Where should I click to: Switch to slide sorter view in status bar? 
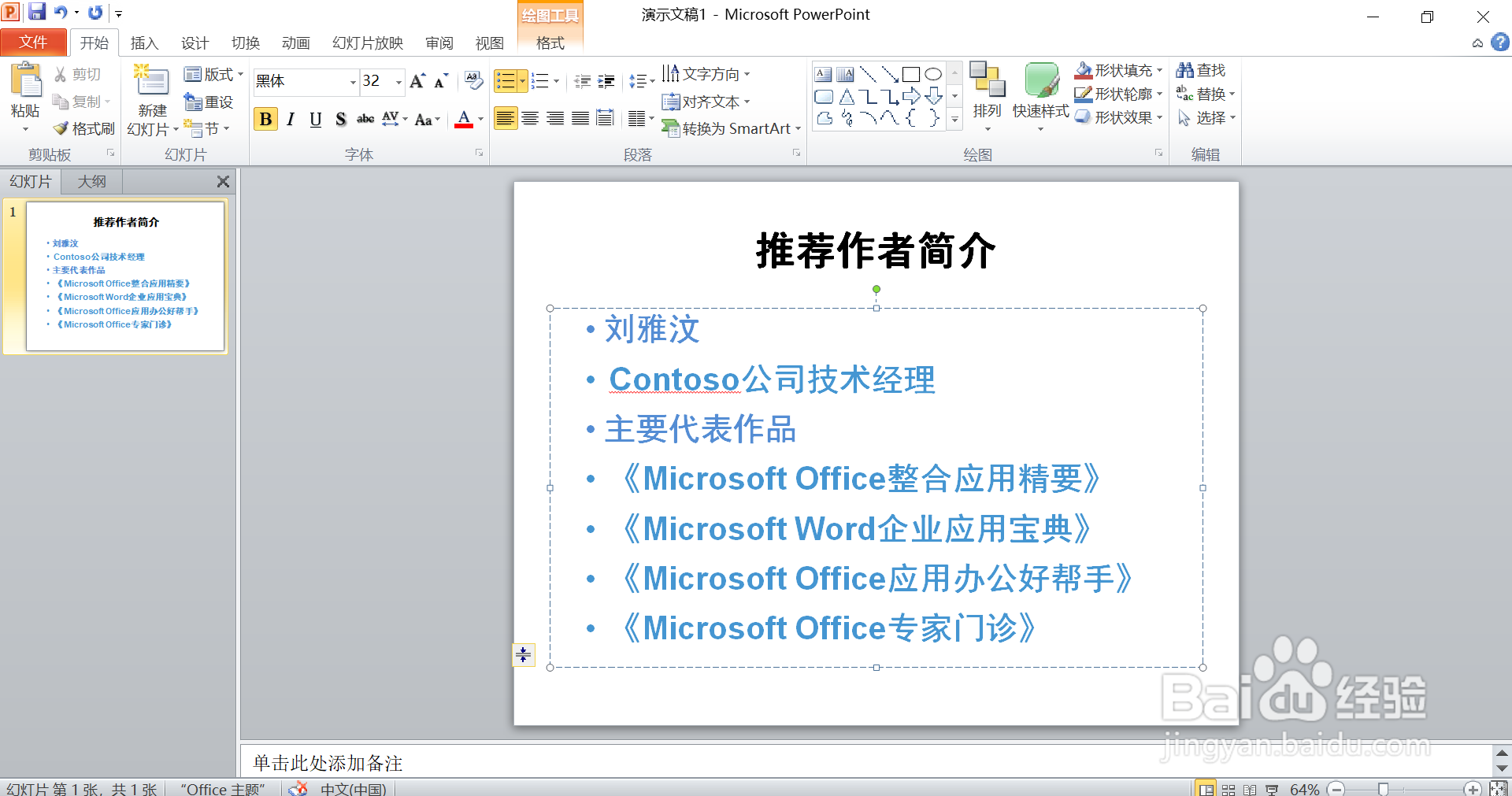[x=1228, y=789]
